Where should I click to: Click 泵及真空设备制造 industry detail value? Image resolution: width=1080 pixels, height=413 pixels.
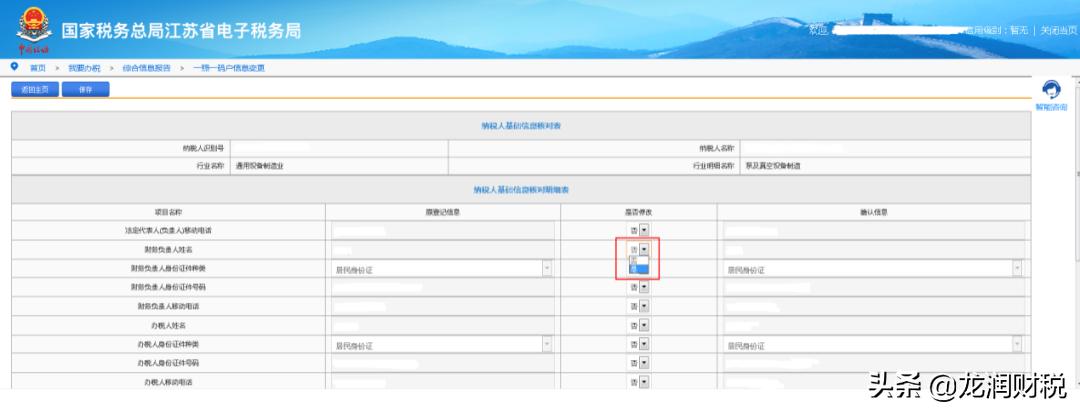[773, 166]
